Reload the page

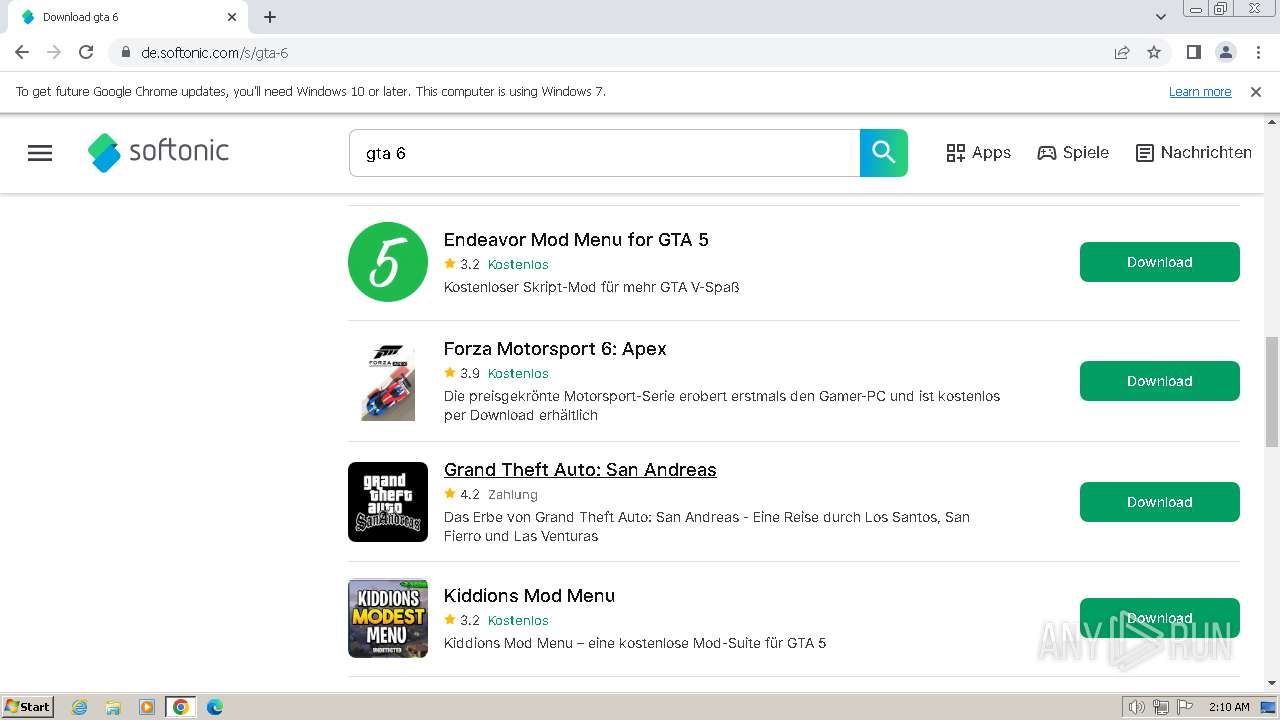tap(86, 52)
